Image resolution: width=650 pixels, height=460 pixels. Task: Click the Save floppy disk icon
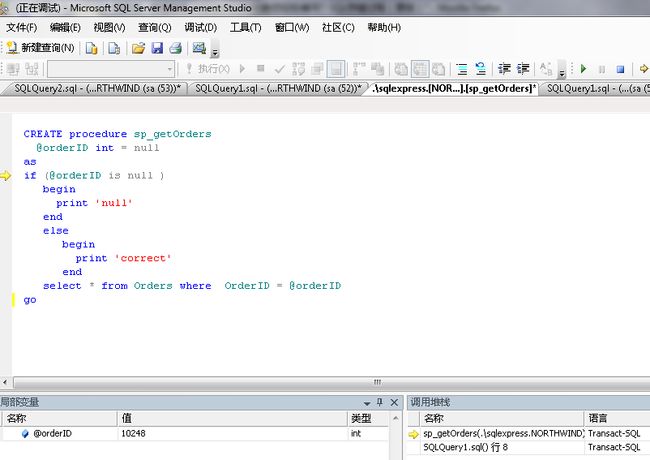[157, 48]
